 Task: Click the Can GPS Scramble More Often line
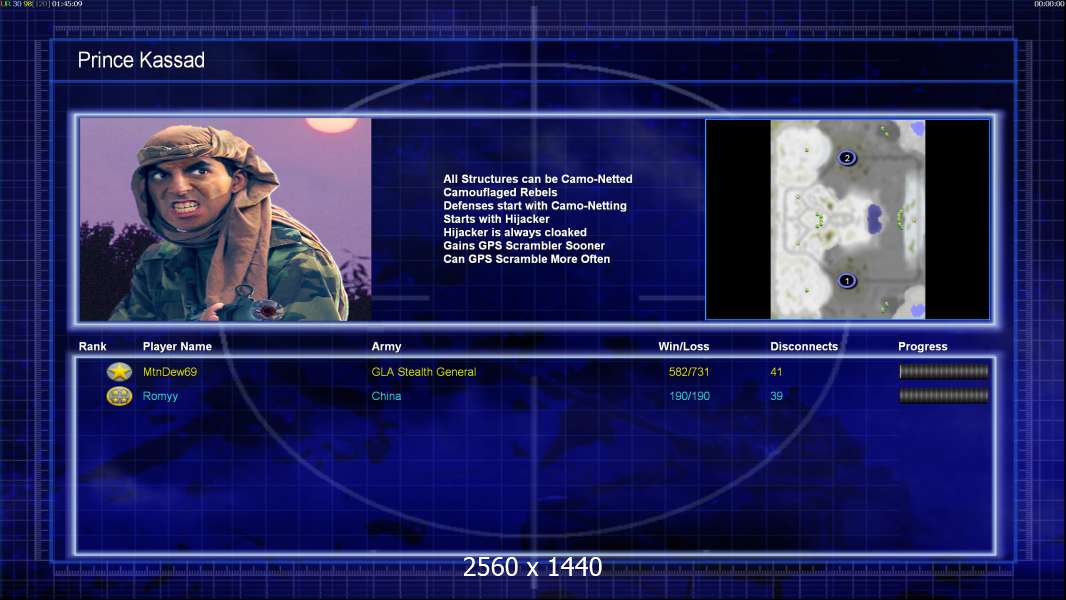tap(527, 259)
